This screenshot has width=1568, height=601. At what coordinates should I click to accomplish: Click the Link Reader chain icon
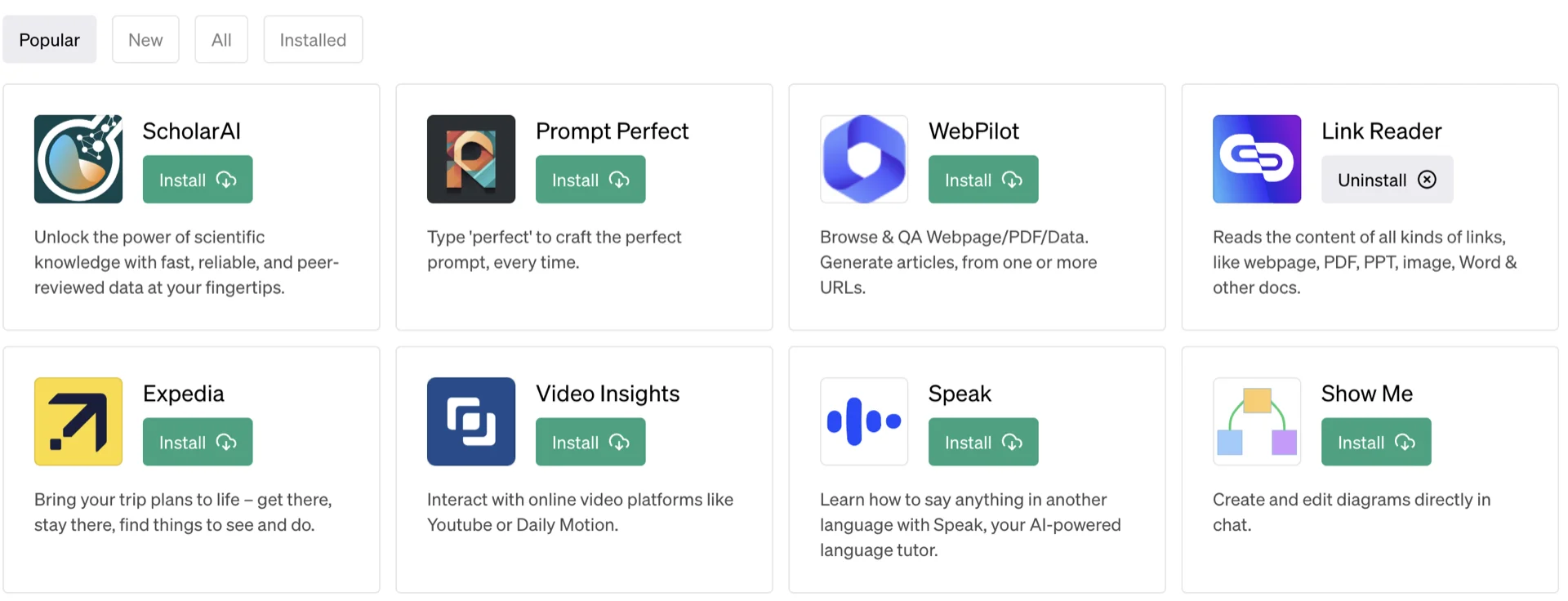pos(1257,159)
